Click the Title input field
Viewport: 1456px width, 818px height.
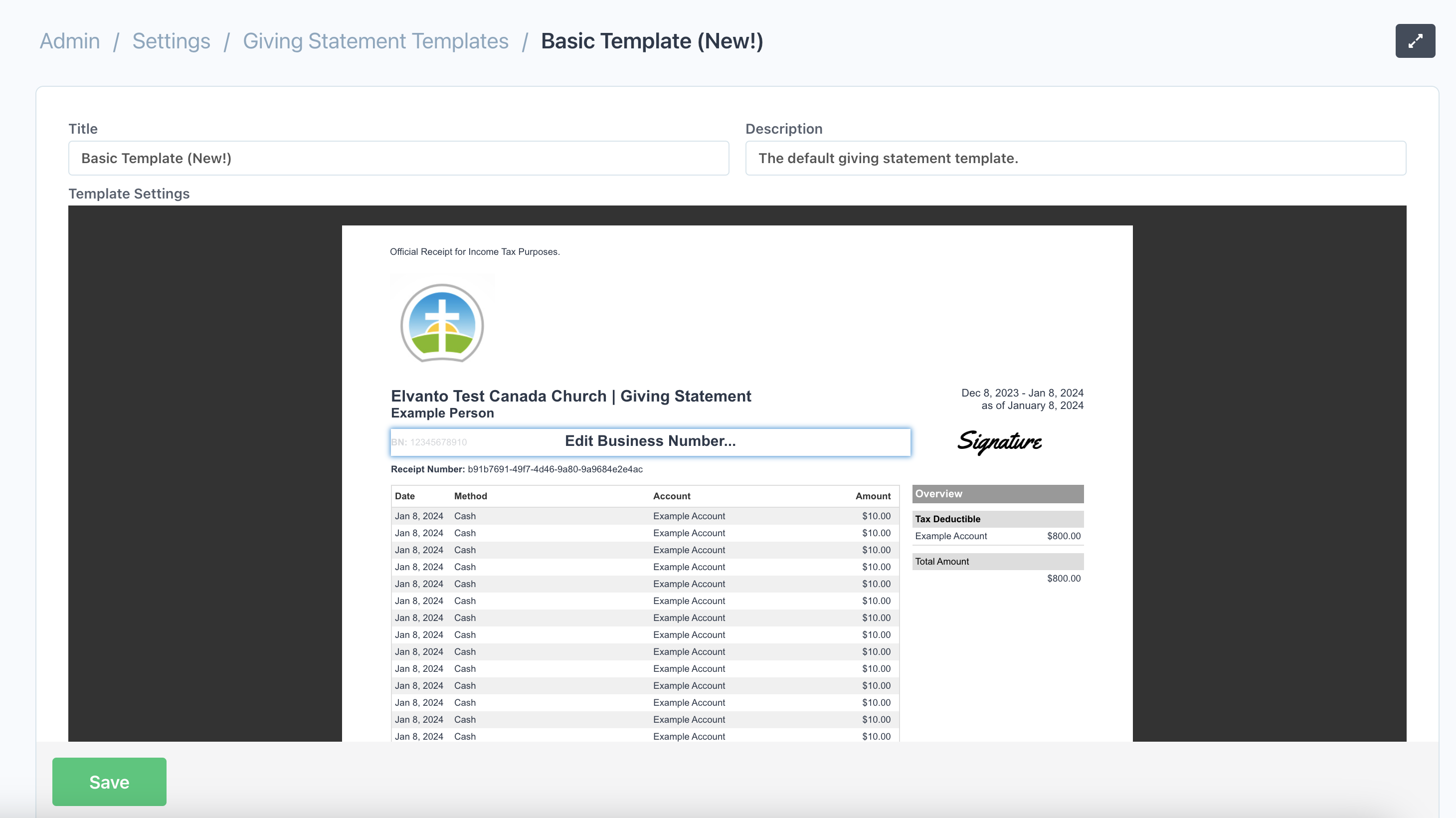tap(398, 158)
